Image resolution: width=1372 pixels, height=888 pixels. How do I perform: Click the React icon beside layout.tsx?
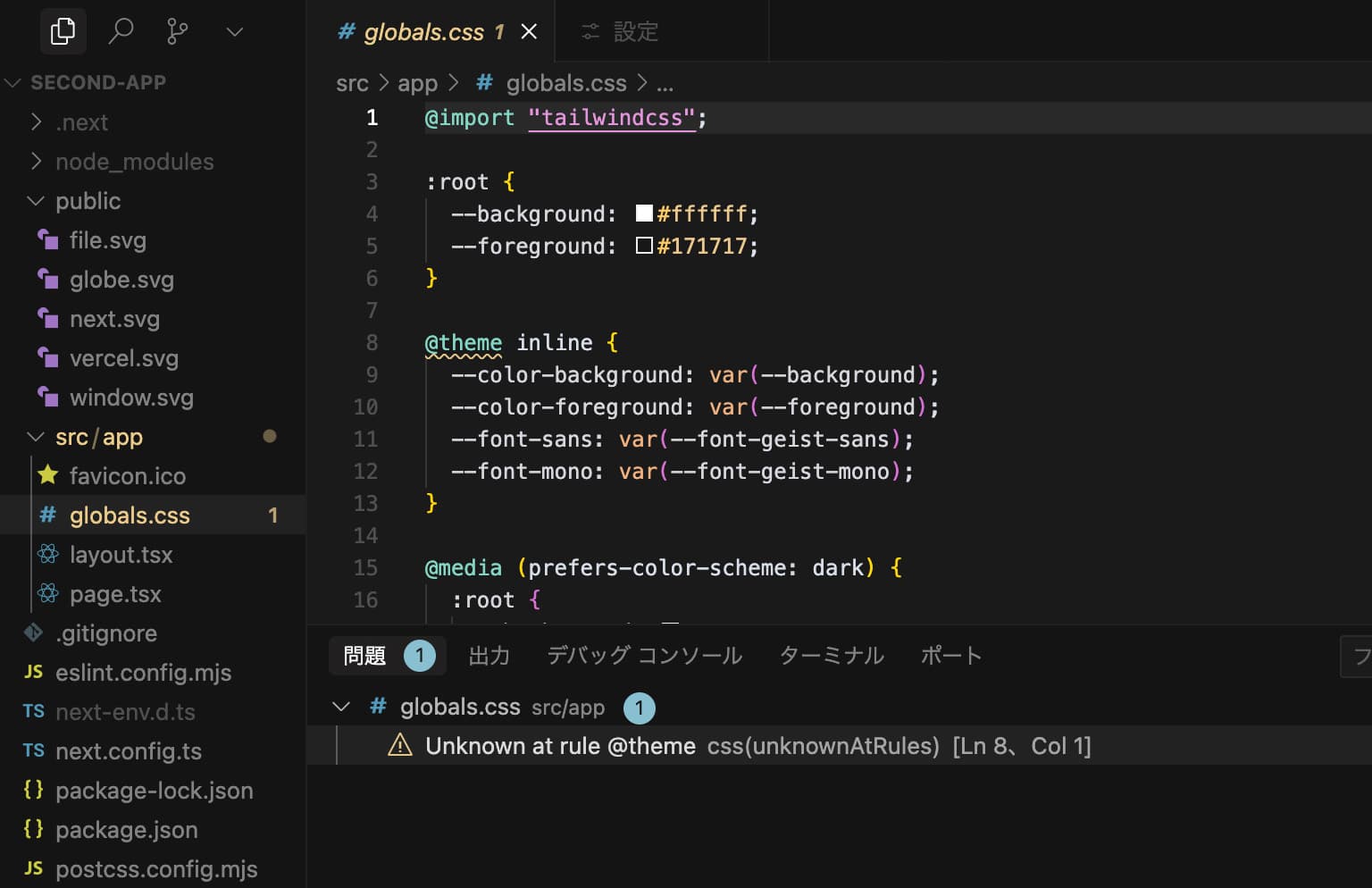48,554
